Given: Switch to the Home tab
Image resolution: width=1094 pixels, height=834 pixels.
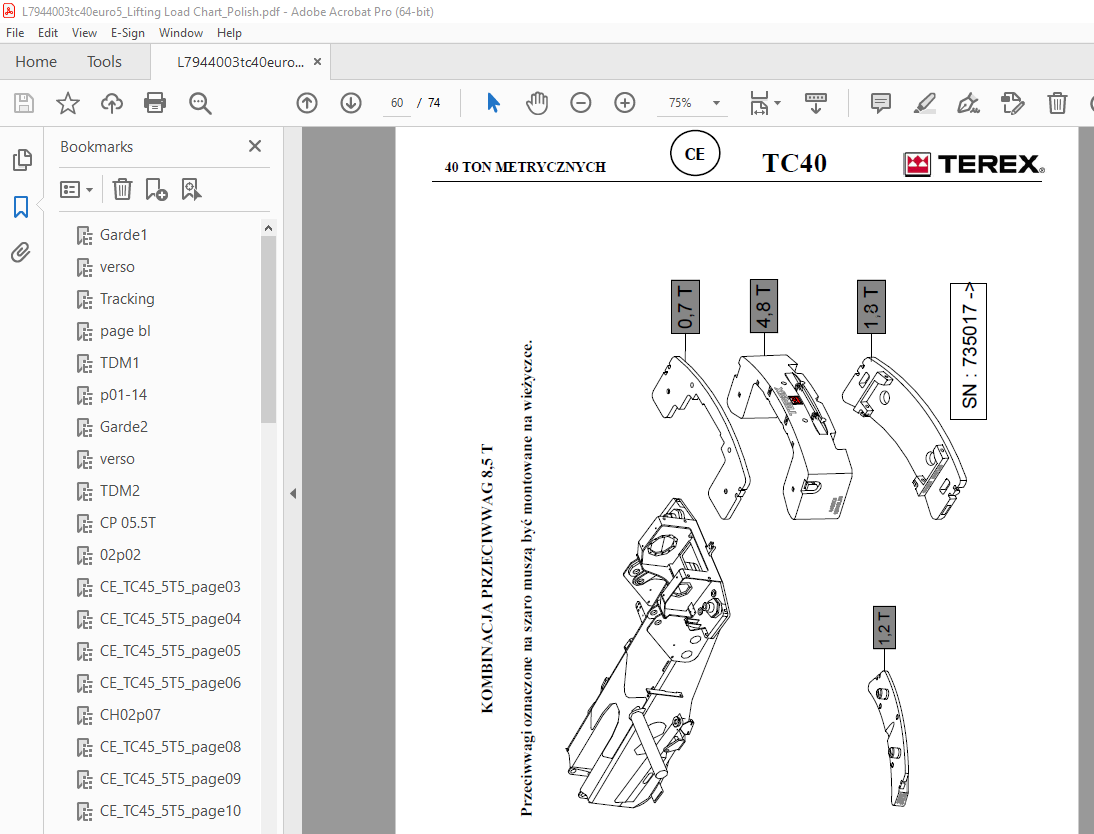Looking at the screenshot, I should pyautogui.click(x=36, y=61).
